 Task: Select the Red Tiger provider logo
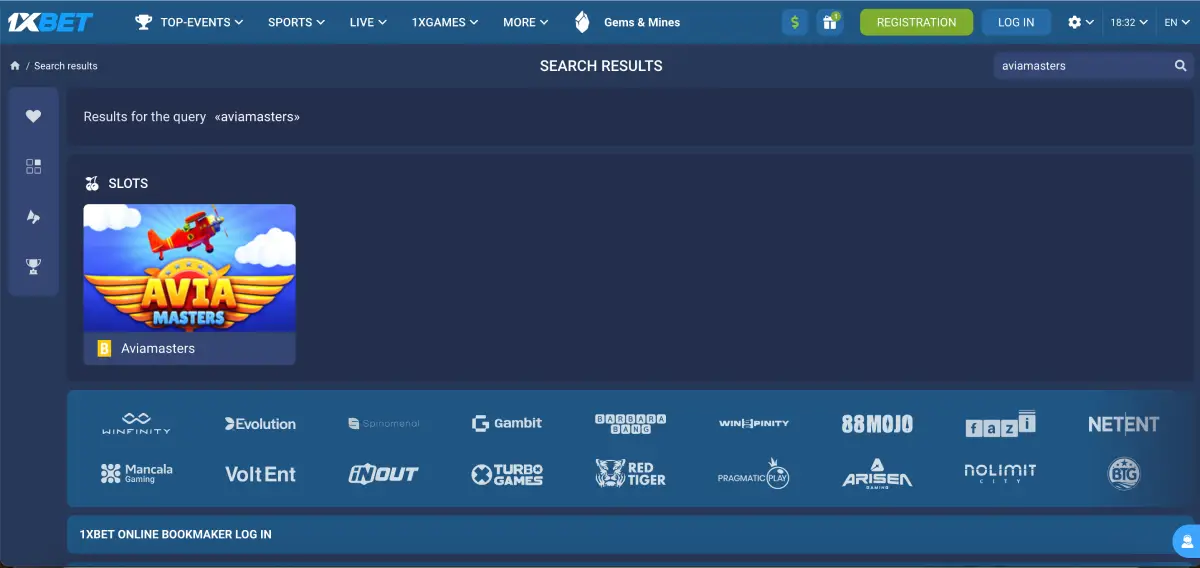[x=630, y=473]
